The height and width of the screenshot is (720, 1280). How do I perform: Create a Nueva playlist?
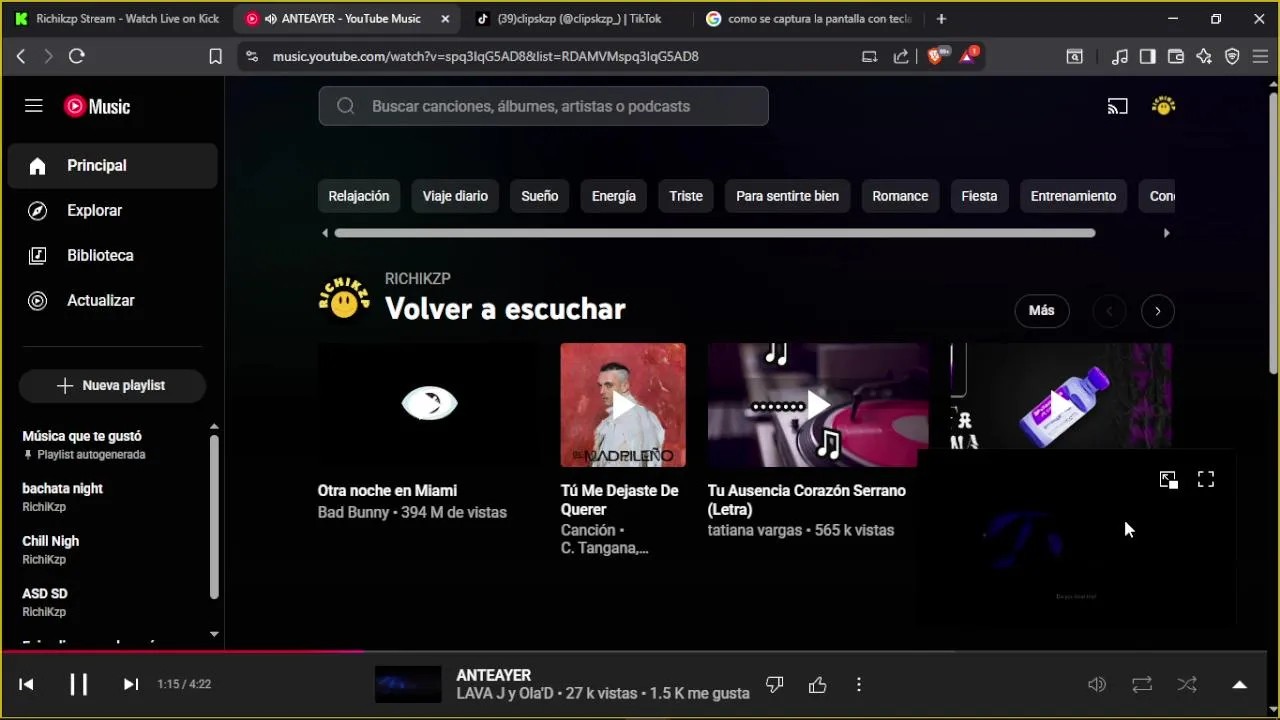coord(112,385)
